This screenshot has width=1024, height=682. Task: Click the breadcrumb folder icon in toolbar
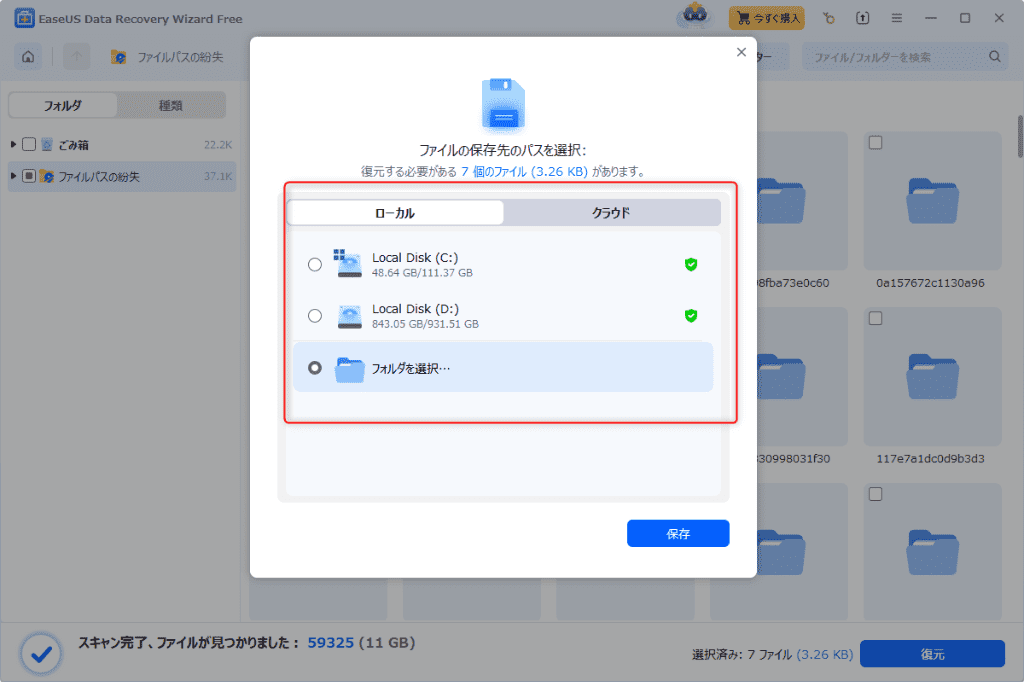[118, 57]
